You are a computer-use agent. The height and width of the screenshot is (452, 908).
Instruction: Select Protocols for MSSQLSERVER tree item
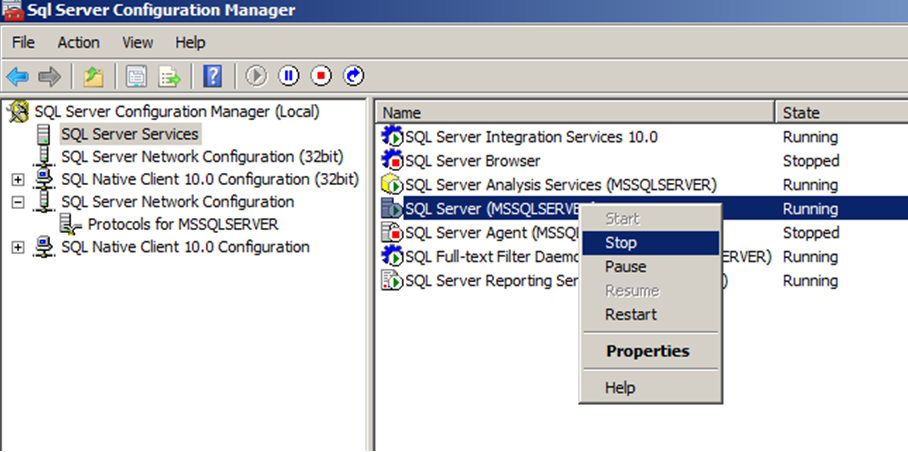(x=183, y=225)
